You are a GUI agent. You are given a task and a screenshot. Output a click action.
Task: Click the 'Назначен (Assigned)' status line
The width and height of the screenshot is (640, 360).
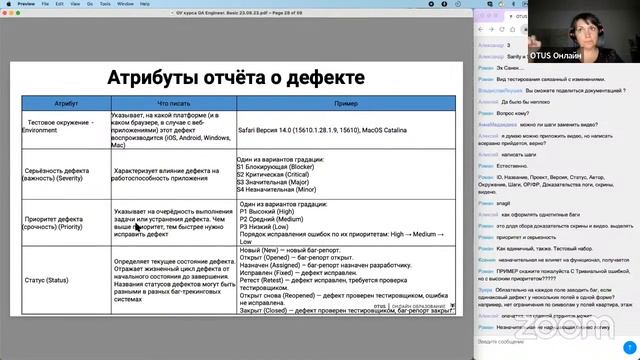pos(325,265)
